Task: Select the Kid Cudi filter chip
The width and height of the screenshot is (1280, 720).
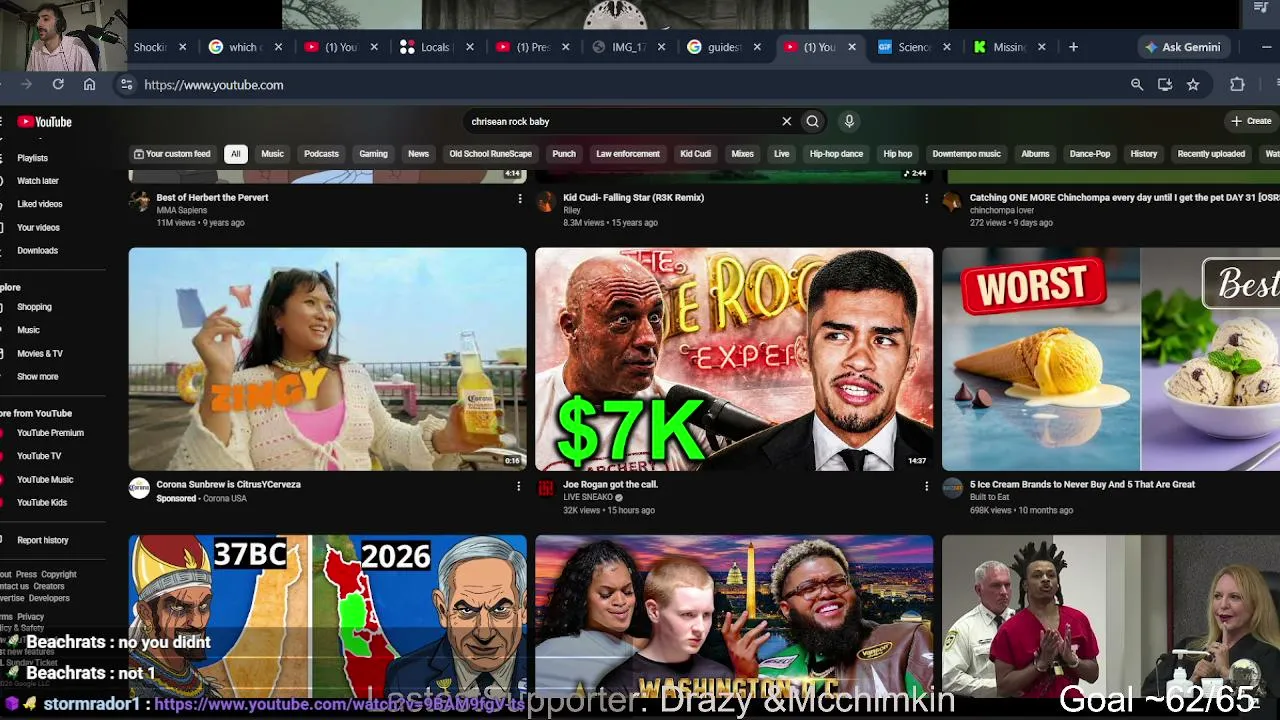Action: point(695,154)
